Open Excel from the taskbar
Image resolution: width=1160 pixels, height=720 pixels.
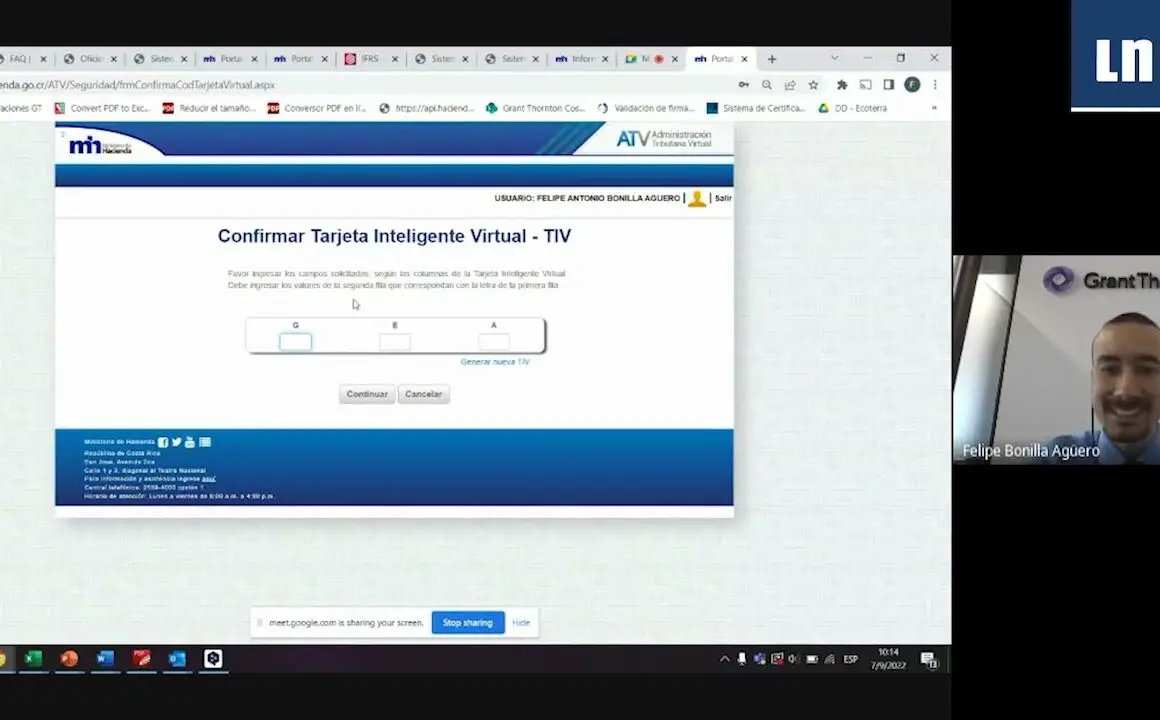(x=33, y=658)
